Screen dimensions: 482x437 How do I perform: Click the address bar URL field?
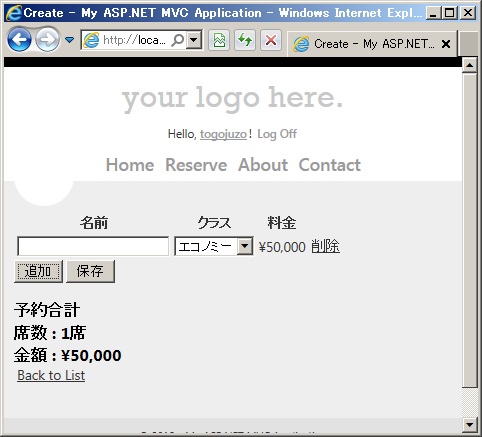click(x=134, y=40)
